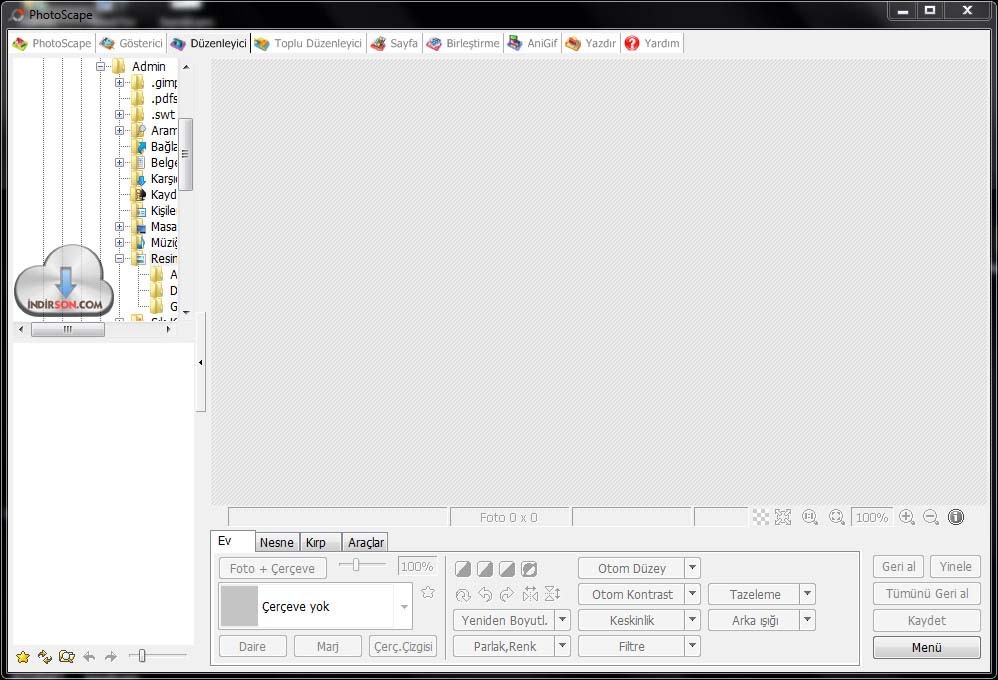Screen dimensions: 998x680
Task: Expand the .swt folder node
Action: tap(119, 115)
